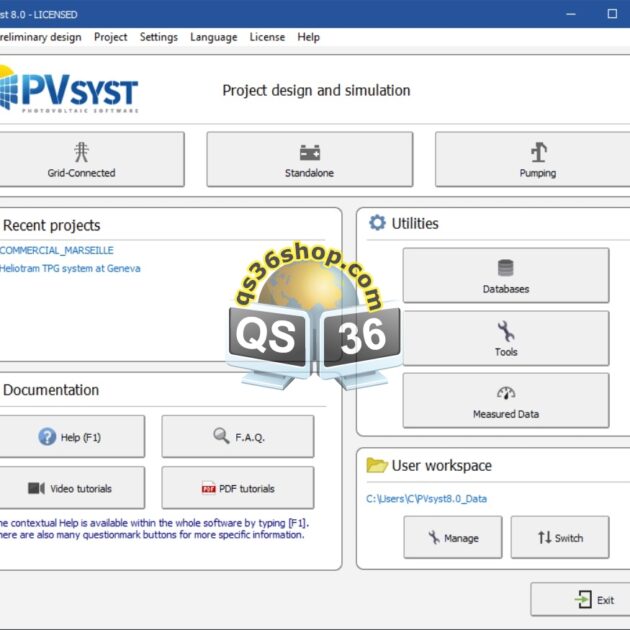Maximize the PVsyst window

click(x=612, y=14)
